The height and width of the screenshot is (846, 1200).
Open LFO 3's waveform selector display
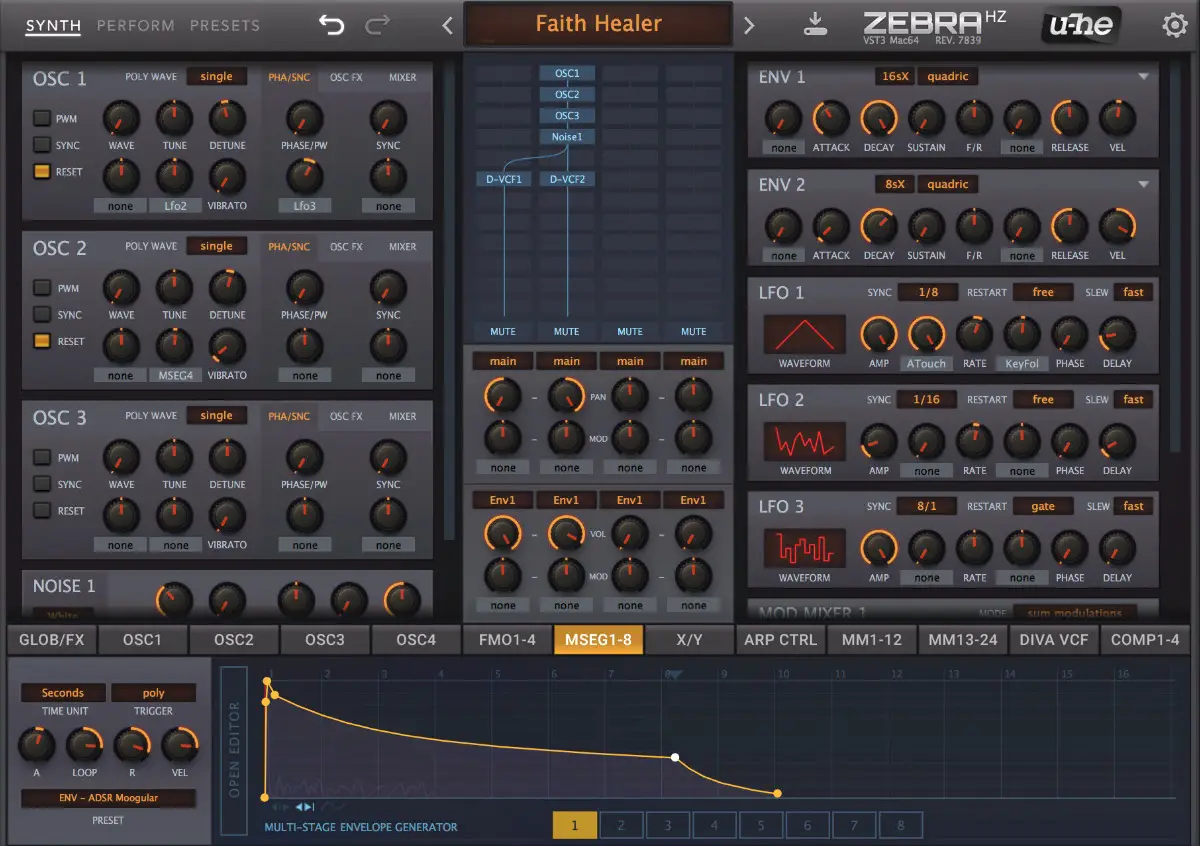[804, 548]
